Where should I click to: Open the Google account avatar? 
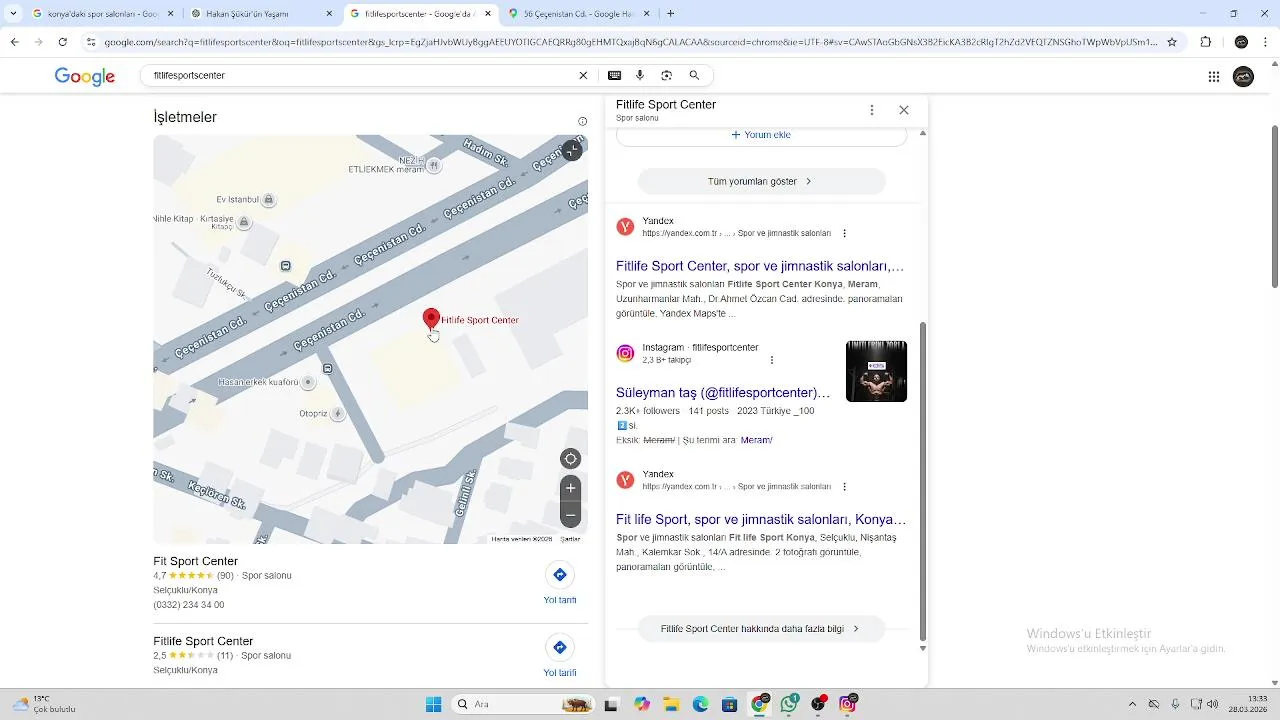point(1243,76)
